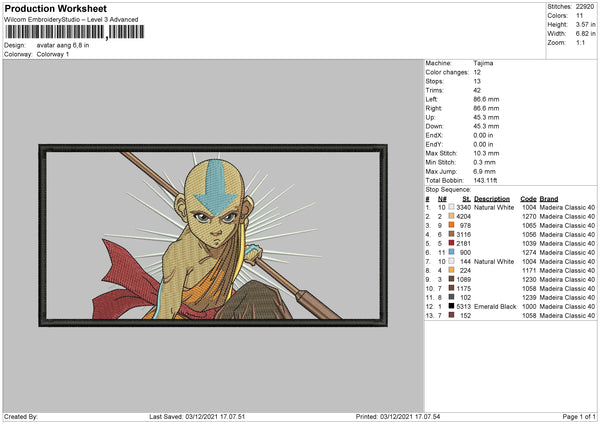Click the dark brown swatch next to 1089

(x=452, y=279)
